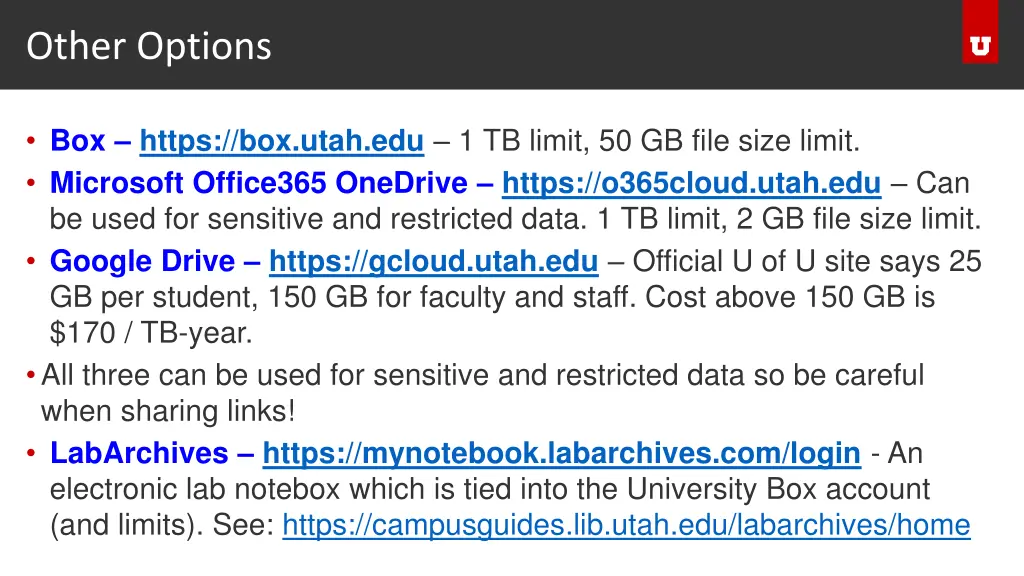Click the red bullet beside Microsoft Office365
Viewport: 1024px width, 576px height.
point(31,183)
